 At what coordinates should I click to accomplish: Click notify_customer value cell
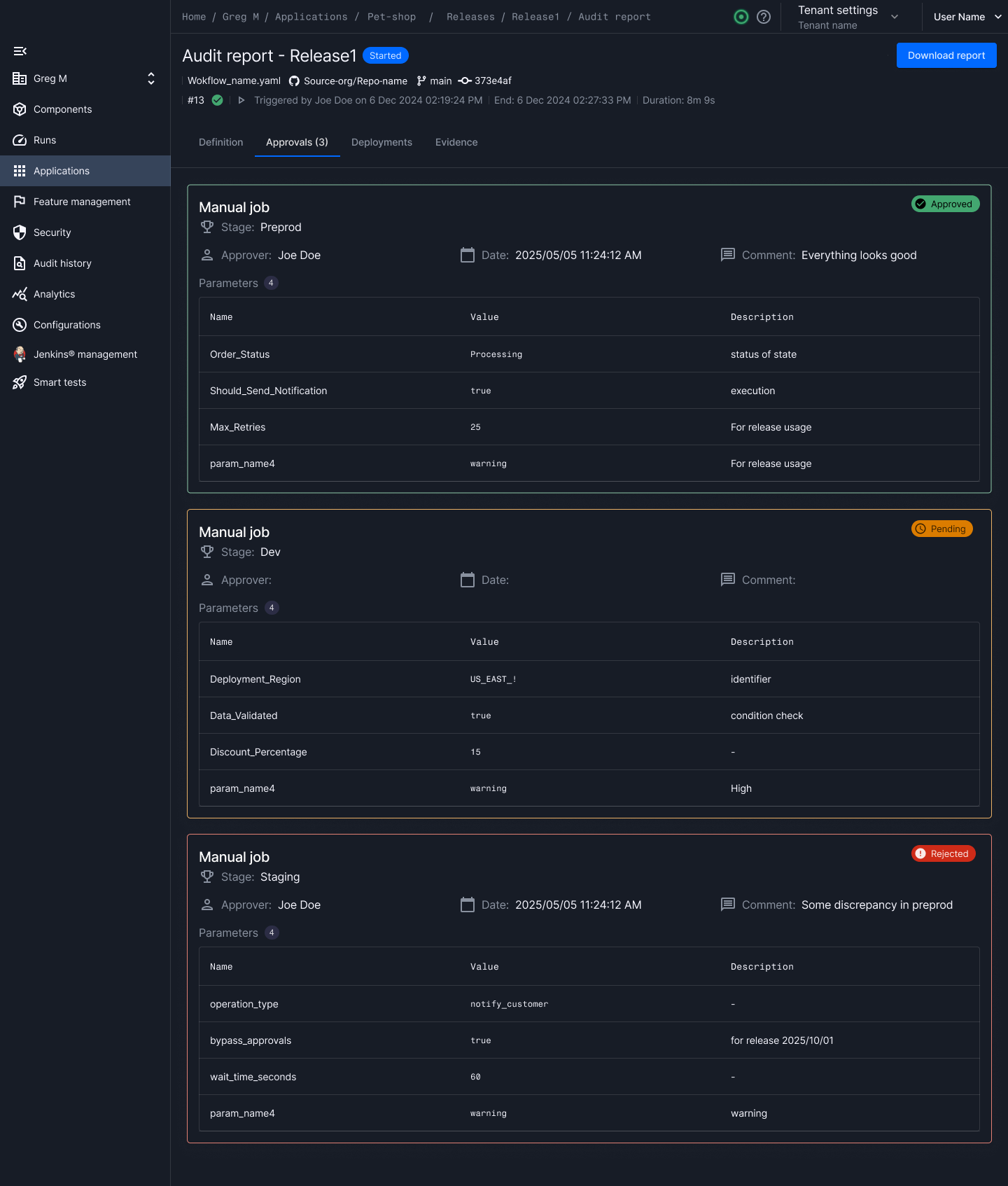(509, 1004)
